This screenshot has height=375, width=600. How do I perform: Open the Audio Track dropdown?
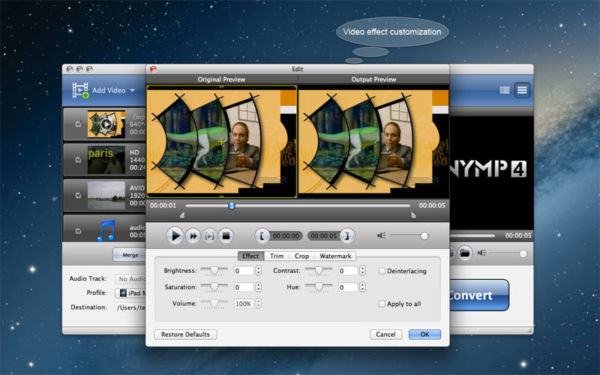130,279
